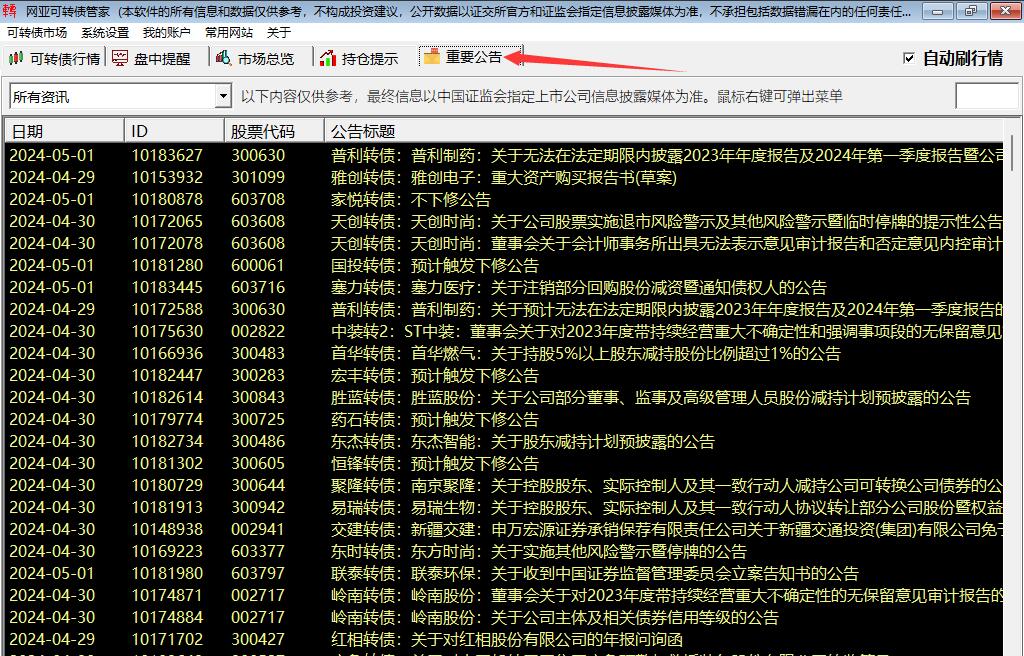Select 胜蓝转债 减持计划预披露 announcement
This screenshot has width=1024, height=656.
(504, 397)
